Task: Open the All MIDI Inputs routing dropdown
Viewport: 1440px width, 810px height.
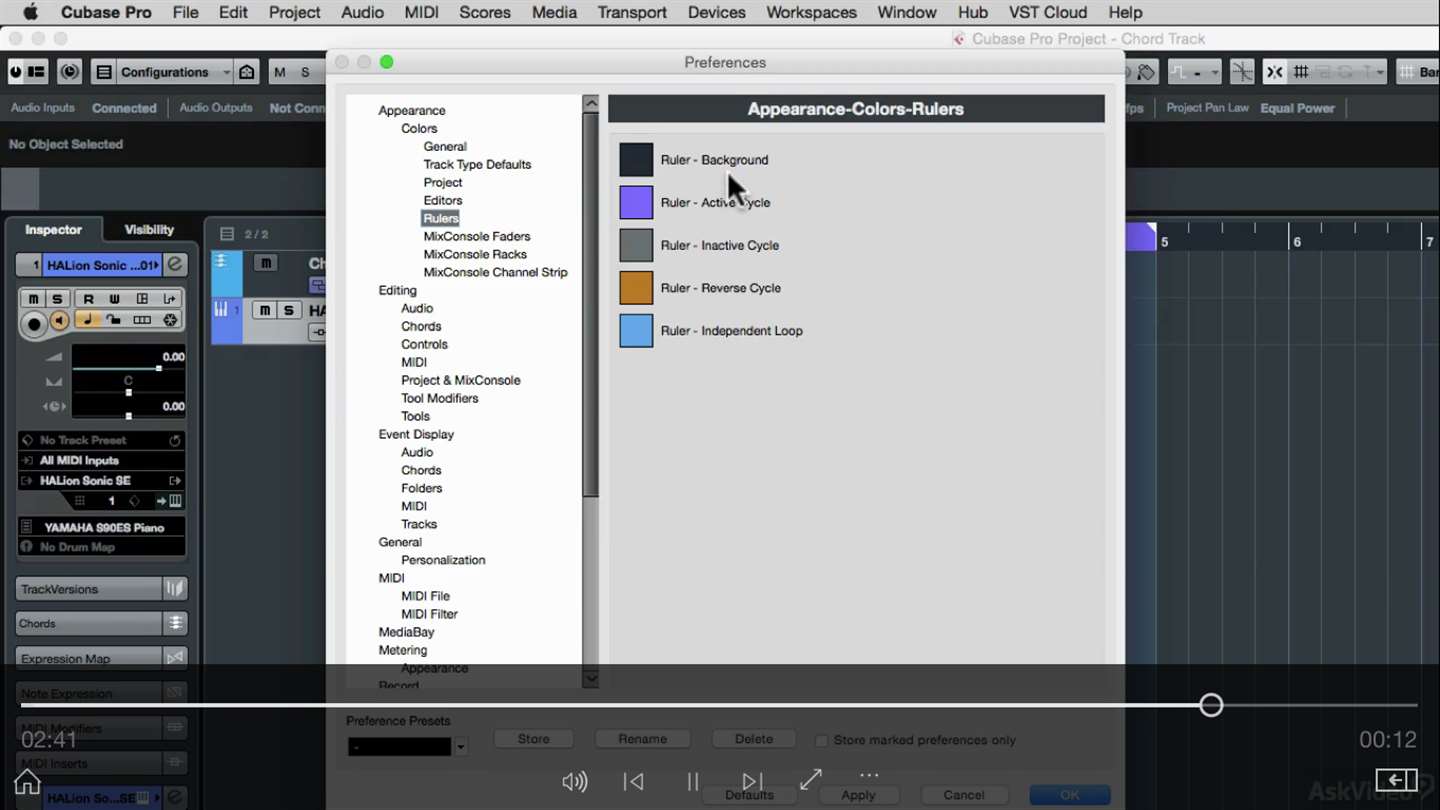Action: pyautogui.click(x=101, y=460)
